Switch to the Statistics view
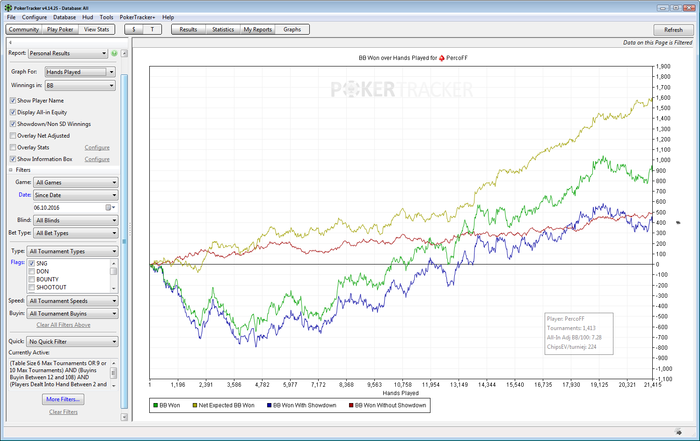Screen dimensions: 700x441 click(223, 29)
